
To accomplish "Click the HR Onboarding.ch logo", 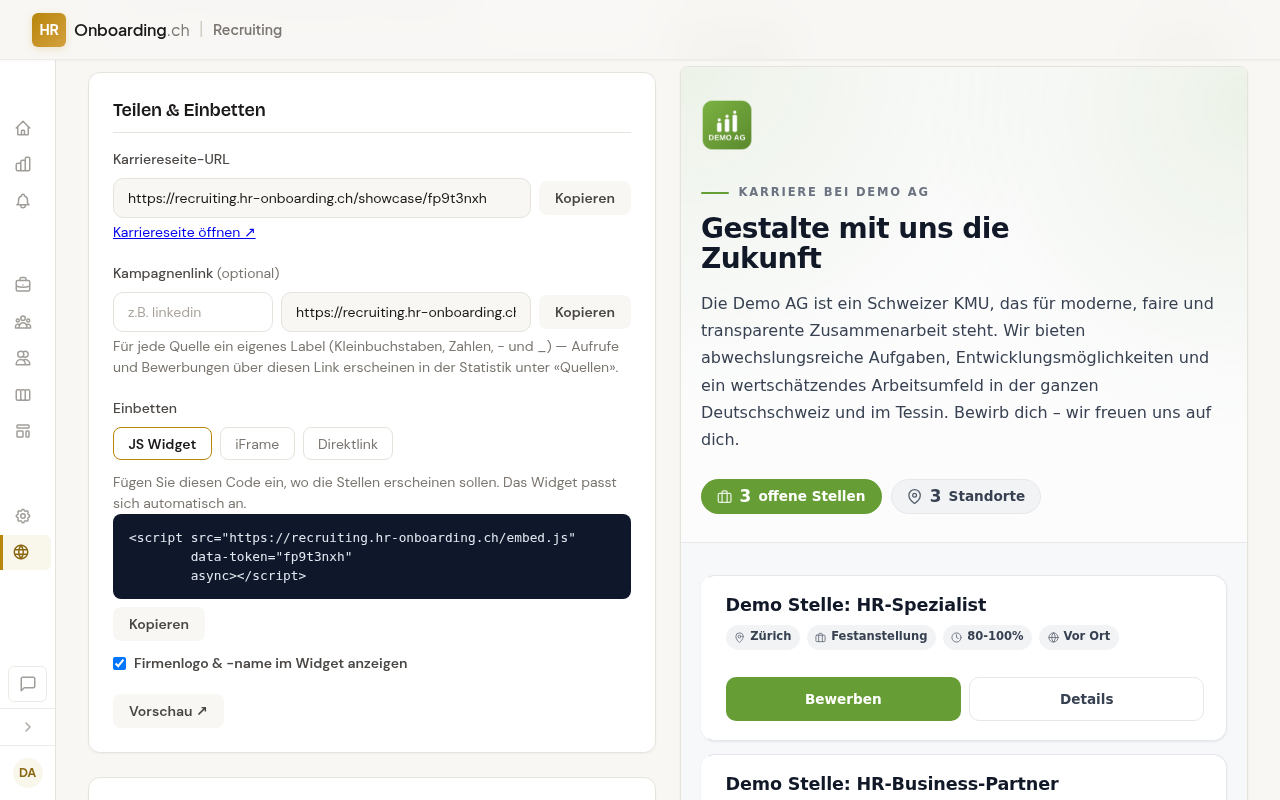I will tap(111, 30).
